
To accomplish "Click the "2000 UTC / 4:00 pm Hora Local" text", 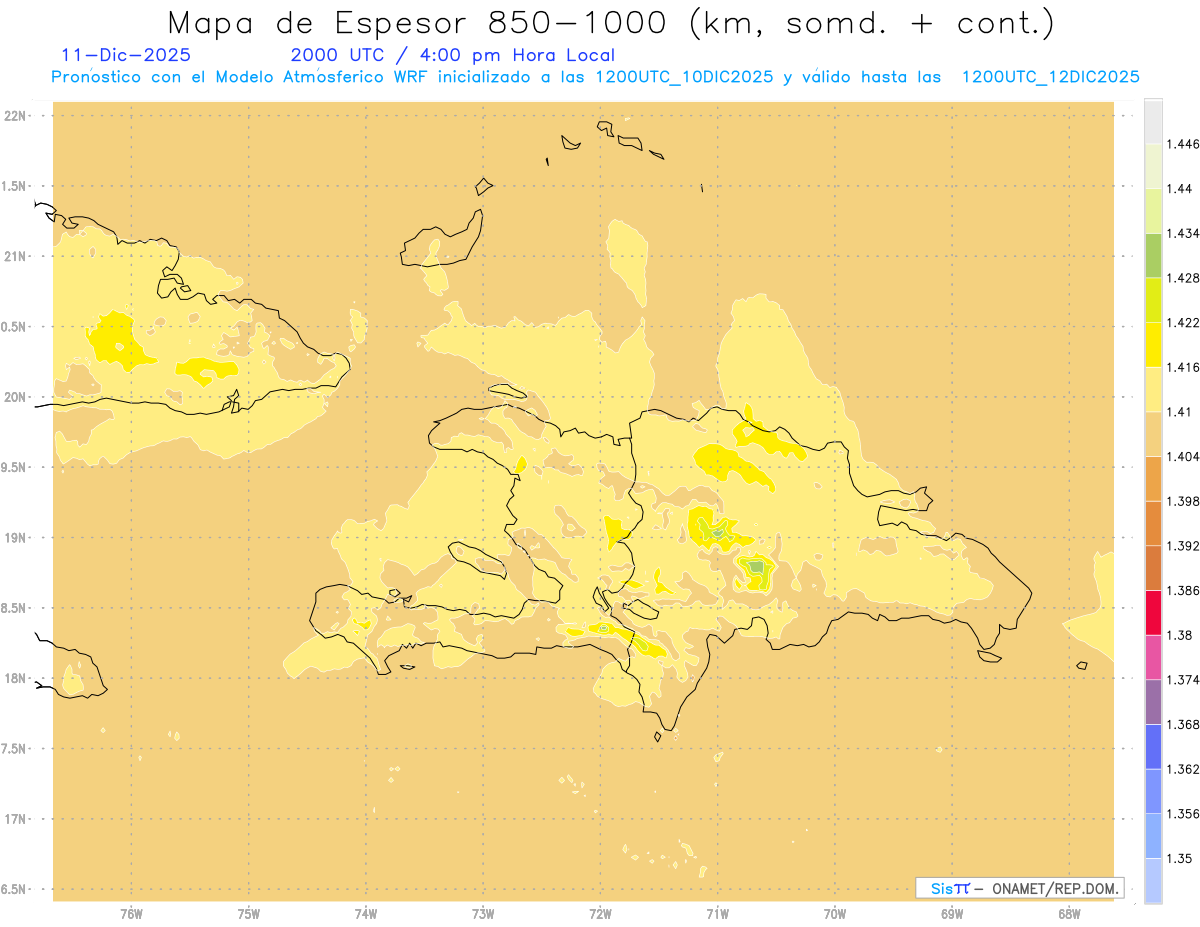I will click(x=453, y=55).
